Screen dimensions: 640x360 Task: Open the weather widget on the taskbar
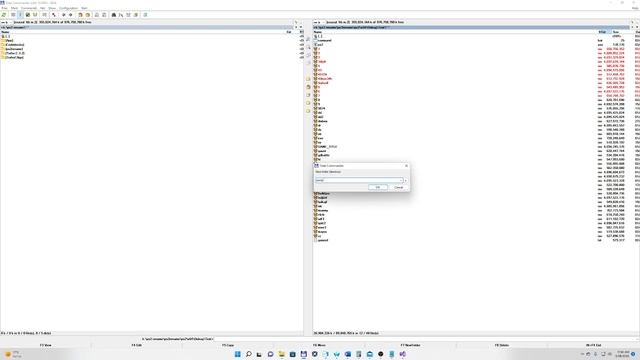pos(13,354)
